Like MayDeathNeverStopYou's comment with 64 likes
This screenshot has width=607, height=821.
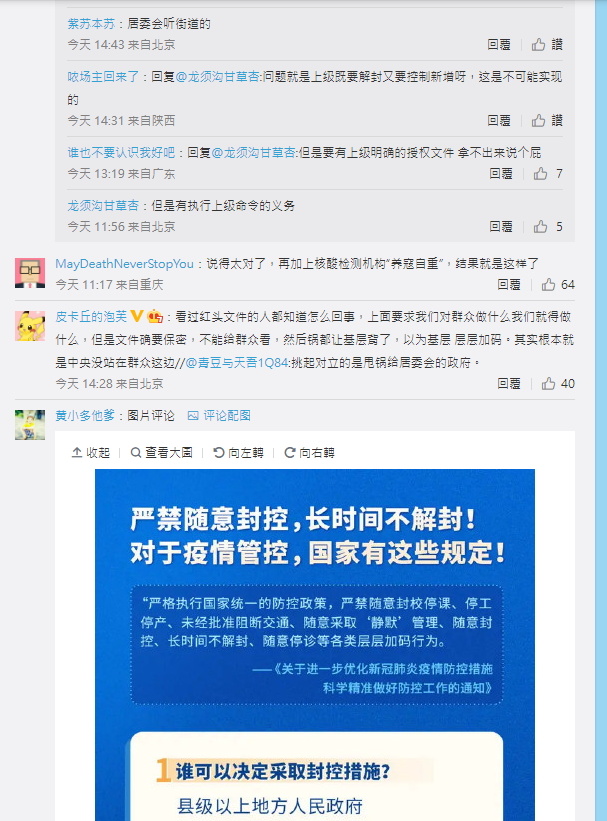coord(558,284)
